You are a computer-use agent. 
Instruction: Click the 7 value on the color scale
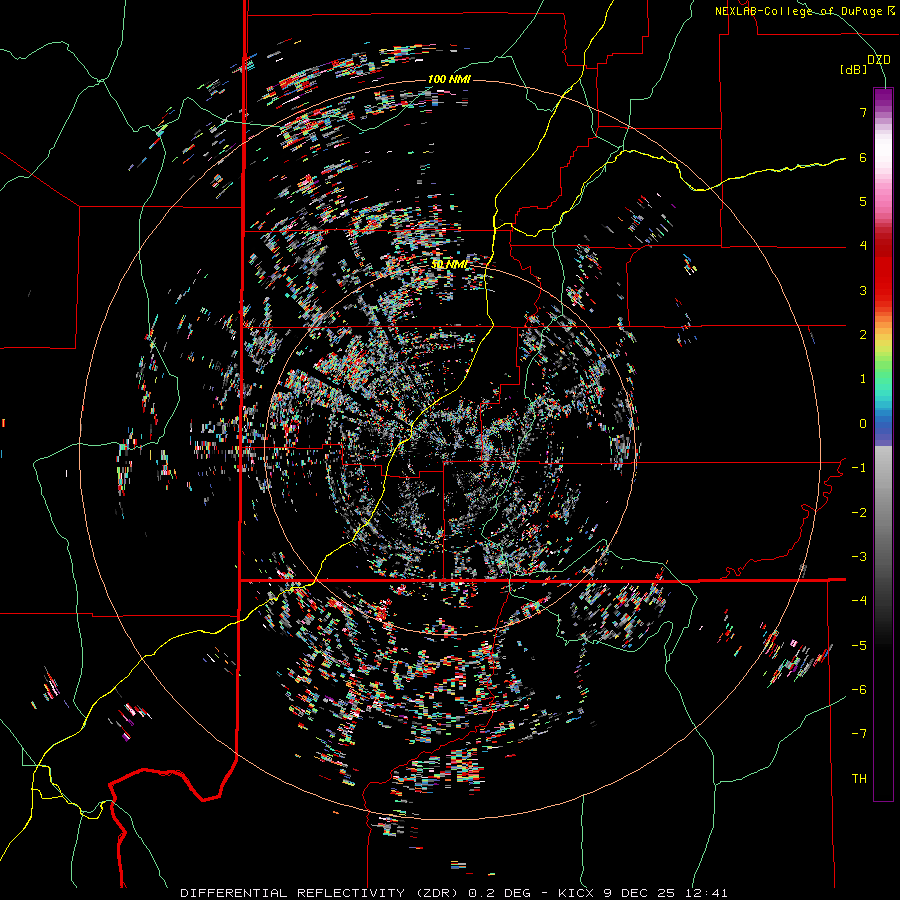863,112
